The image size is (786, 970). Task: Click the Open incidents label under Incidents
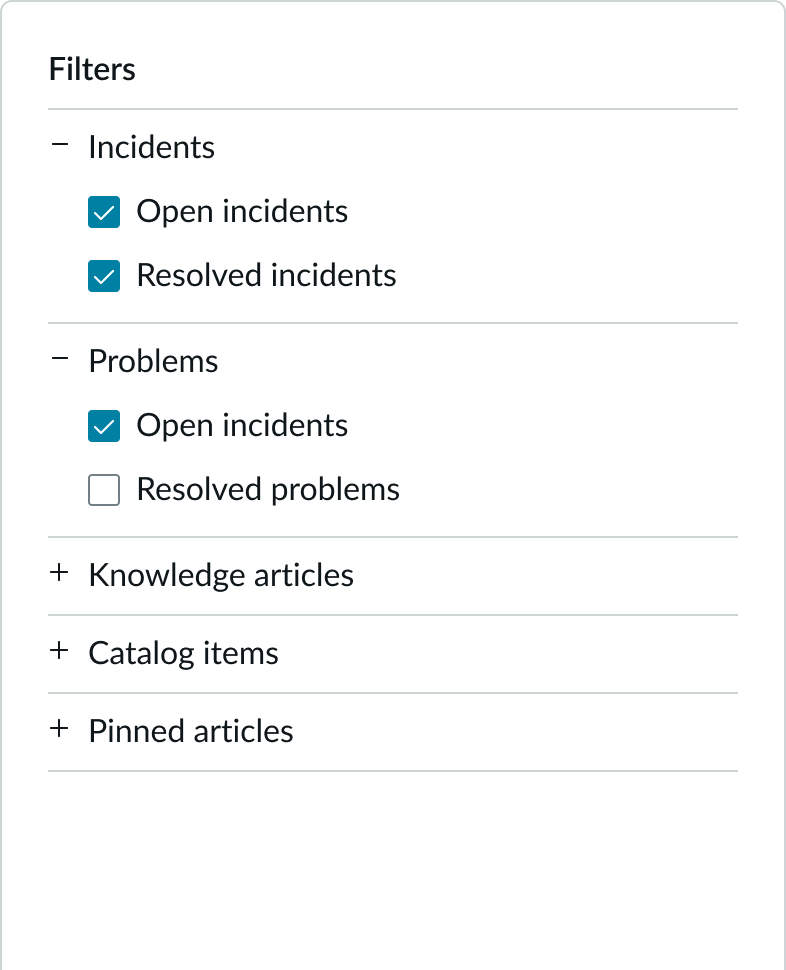coord(243,212)
